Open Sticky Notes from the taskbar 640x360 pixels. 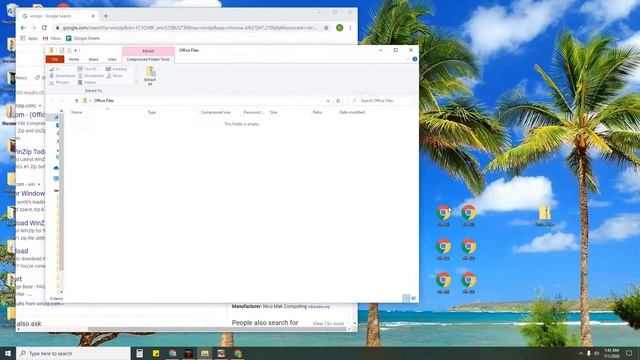[x=156, y=353]
